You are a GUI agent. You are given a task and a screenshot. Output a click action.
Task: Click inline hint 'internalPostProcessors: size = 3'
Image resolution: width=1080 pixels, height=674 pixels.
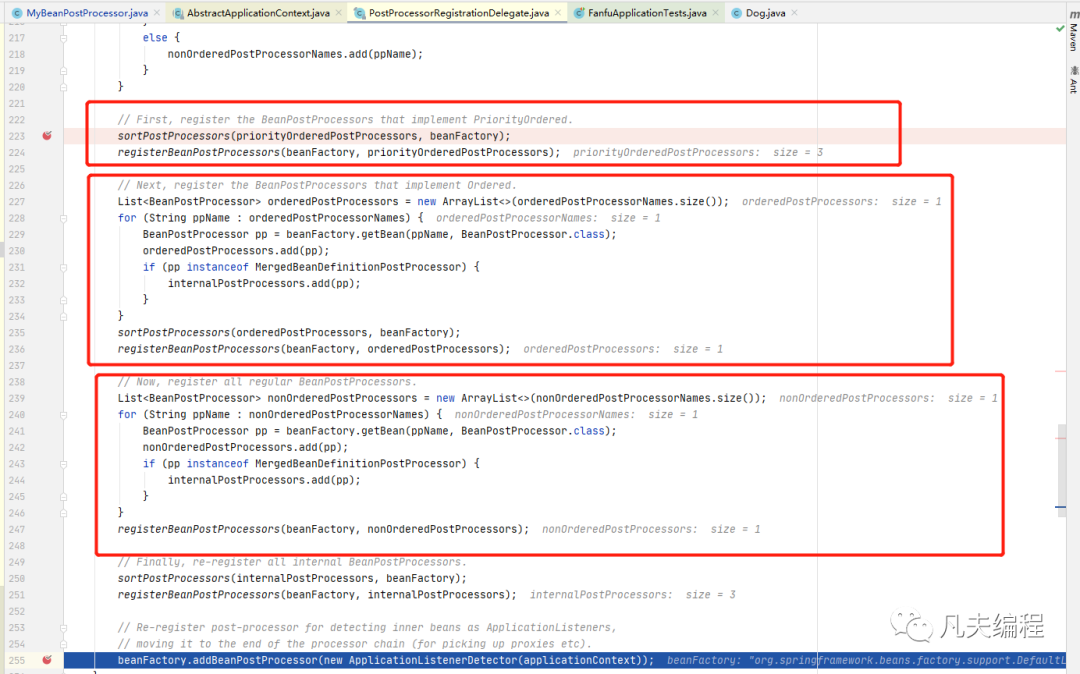(632, 595)
